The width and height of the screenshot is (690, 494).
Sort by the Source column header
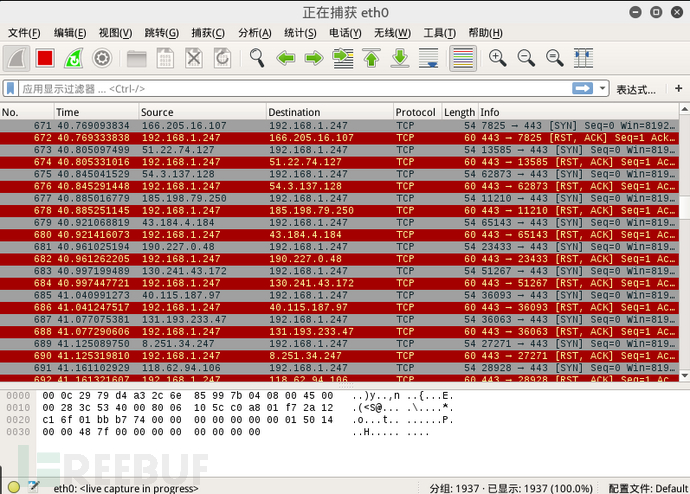point(202,112)
